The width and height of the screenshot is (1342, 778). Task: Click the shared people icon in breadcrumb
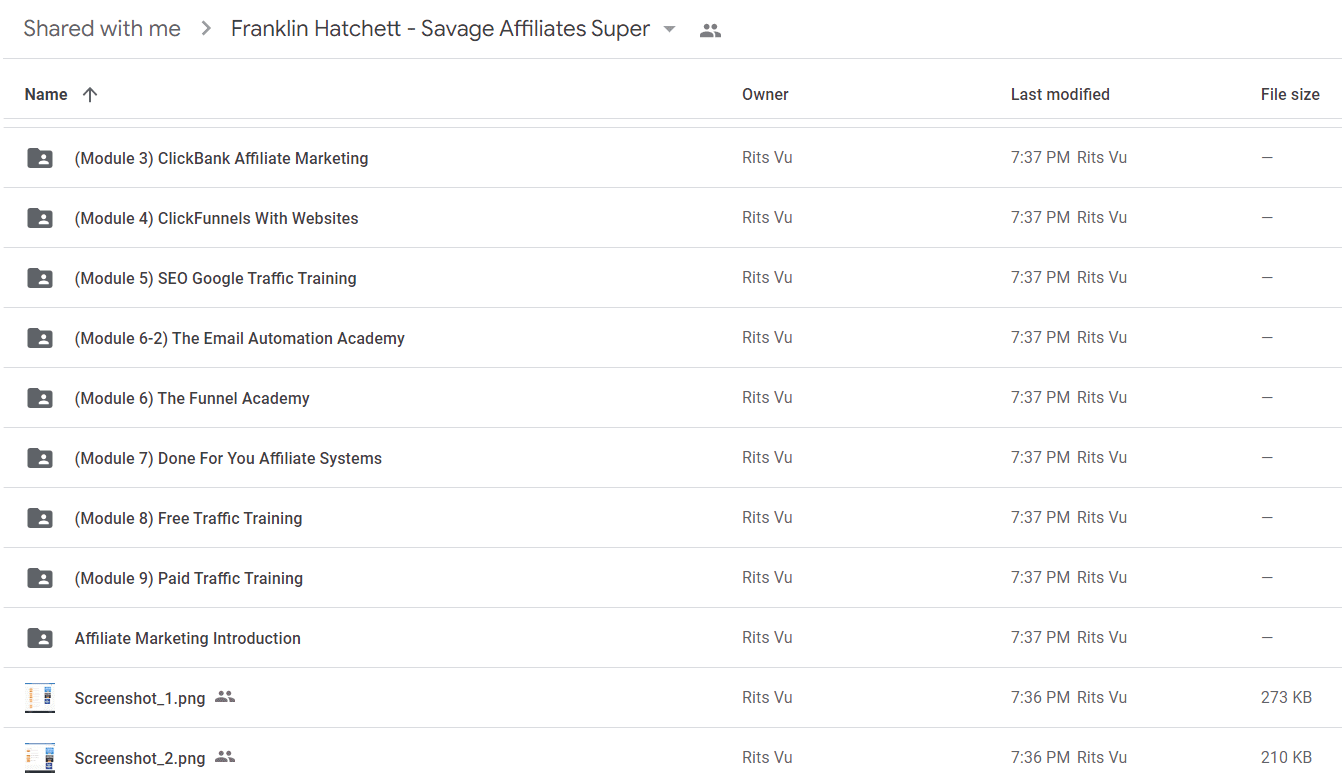[710, 30]
